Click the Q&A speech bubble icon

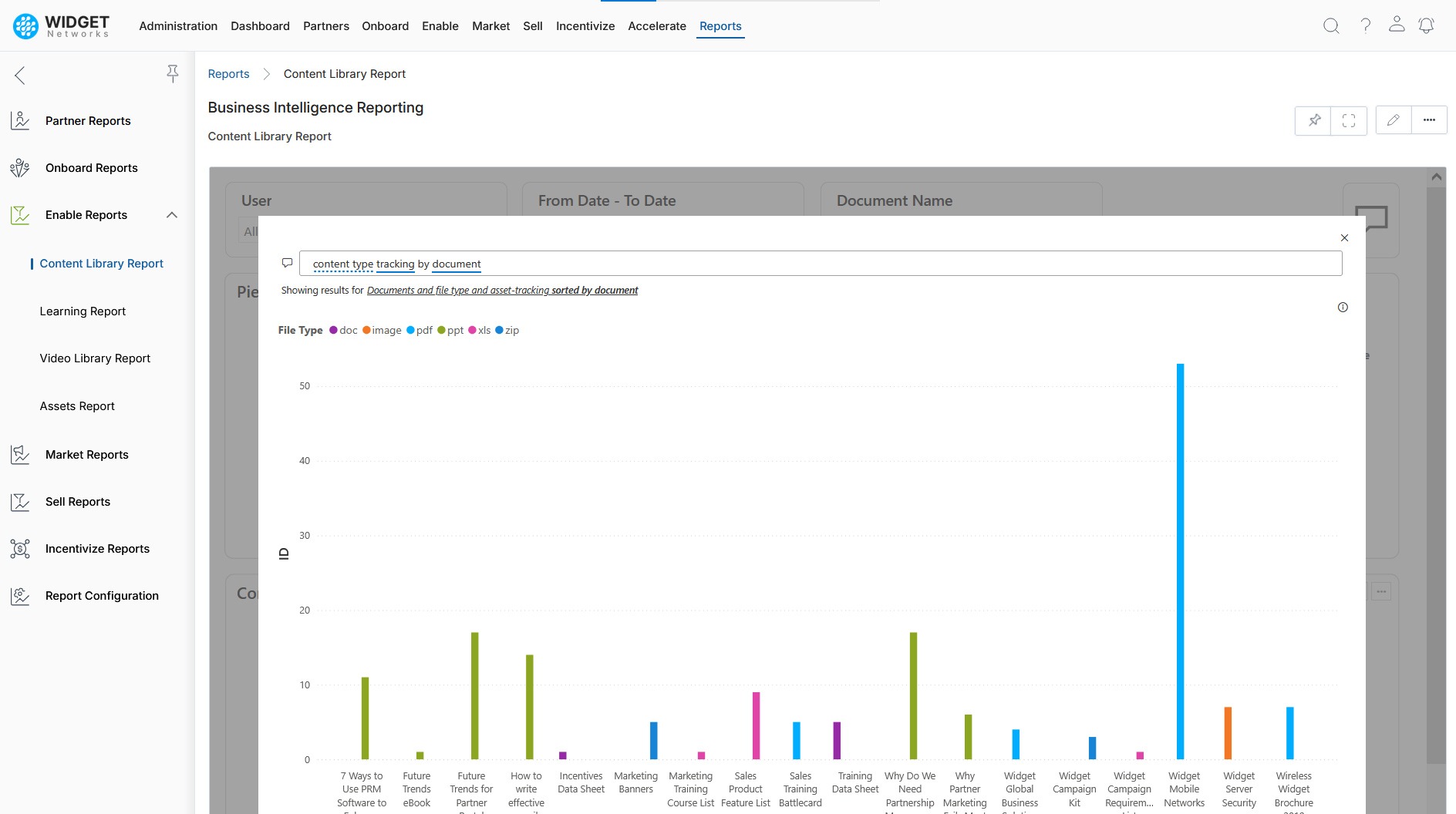pyautogui.click(x=287, y=263)
